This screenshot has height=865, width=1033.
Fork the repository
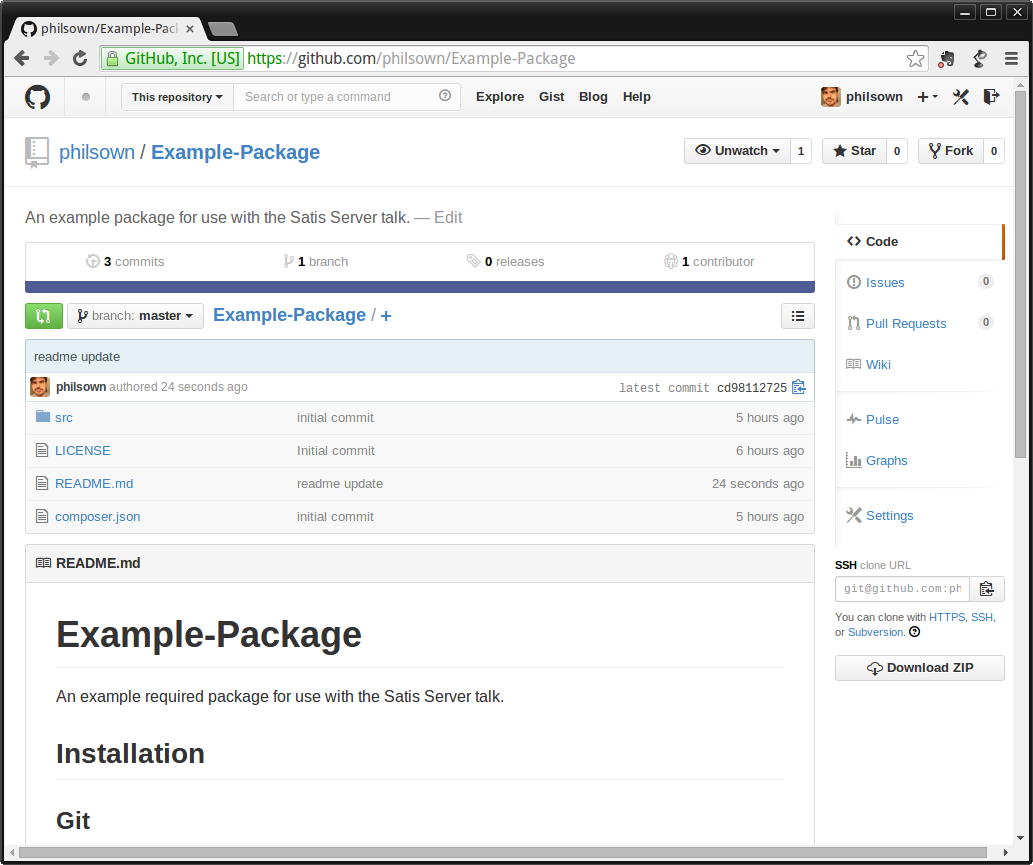tap(951, 151)
